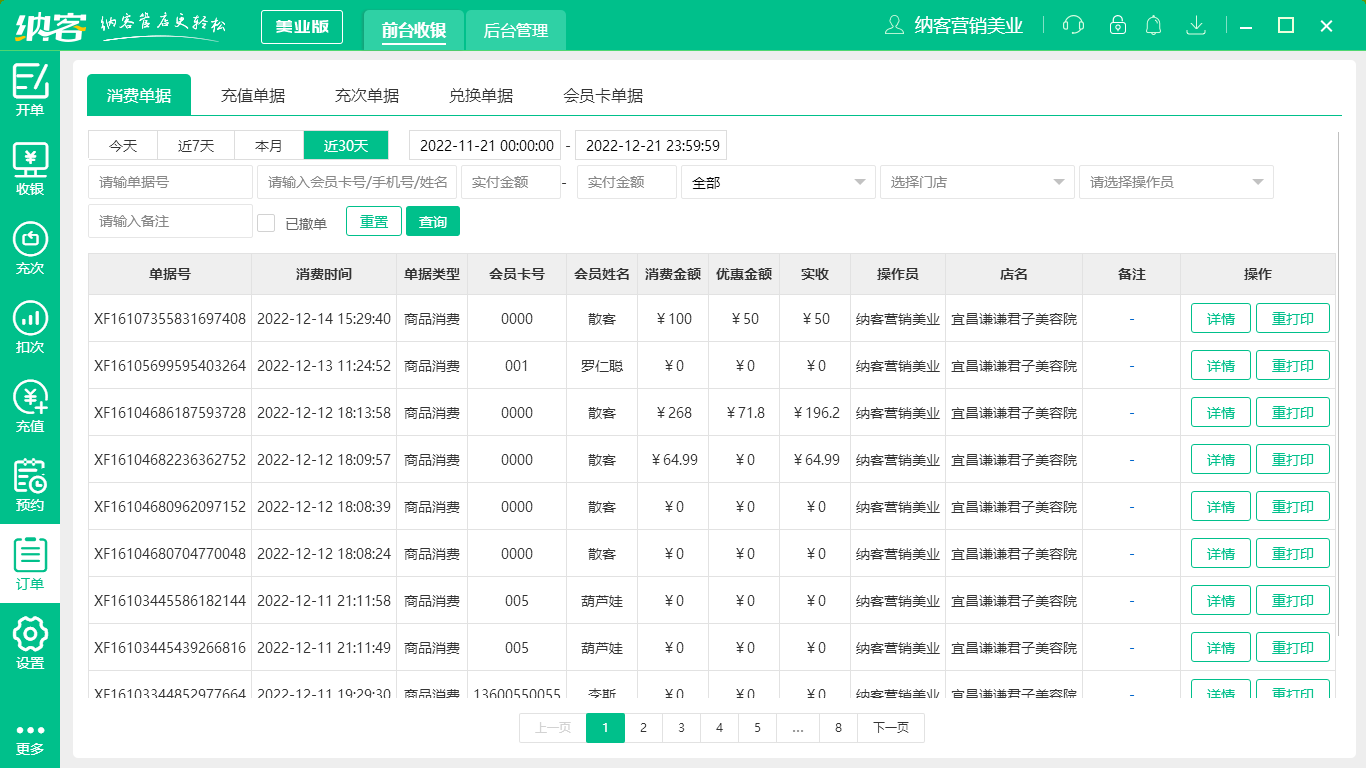Expand the 请选择操作员 operator dropdown
The width and height of the screenshot is (1366, 768).
tap(1175, 182)
